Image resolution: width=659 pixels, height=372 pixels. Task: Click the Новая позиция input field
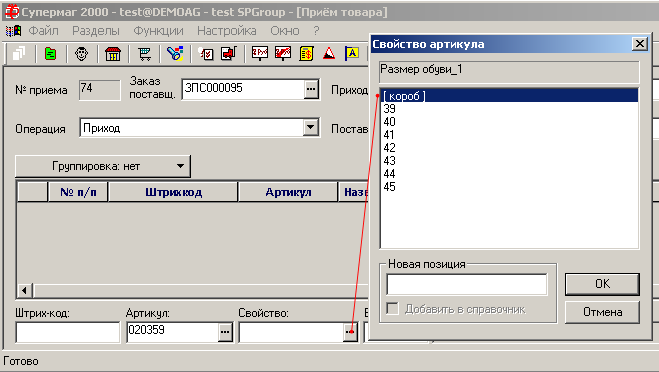pos(467,284)
